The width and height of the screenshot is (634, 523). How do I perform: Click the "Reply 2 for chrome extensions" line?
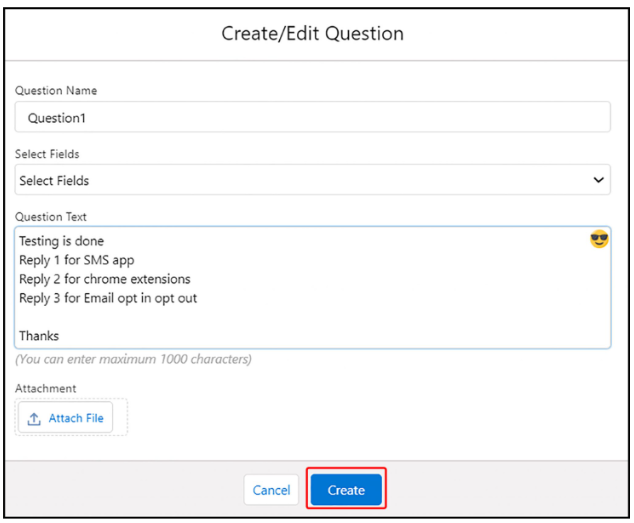pyautogui.click(x=104, y=279)
